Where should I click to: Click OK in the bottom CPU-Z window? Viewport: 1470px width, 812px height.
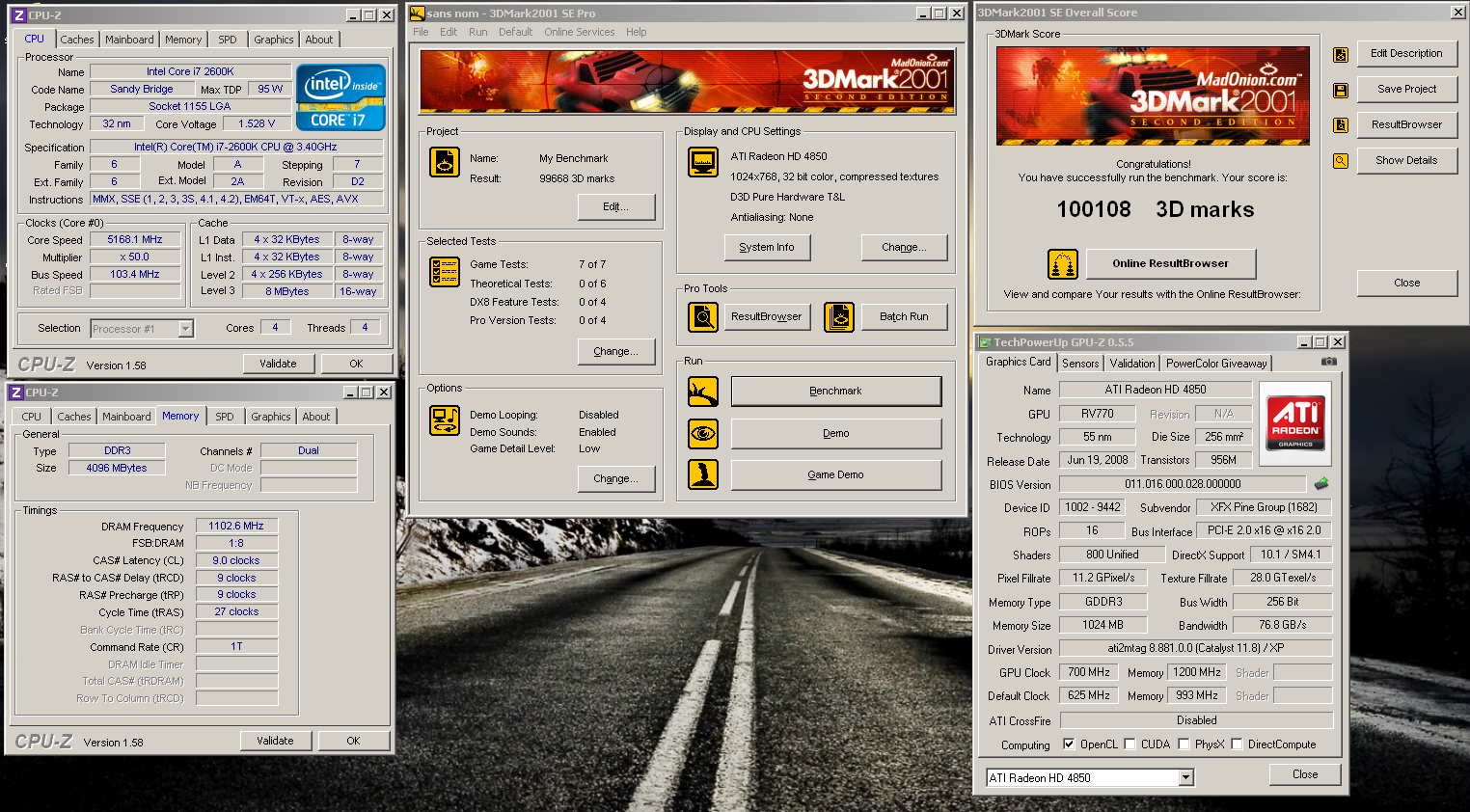pyautogui.click(x=353, y=741)
